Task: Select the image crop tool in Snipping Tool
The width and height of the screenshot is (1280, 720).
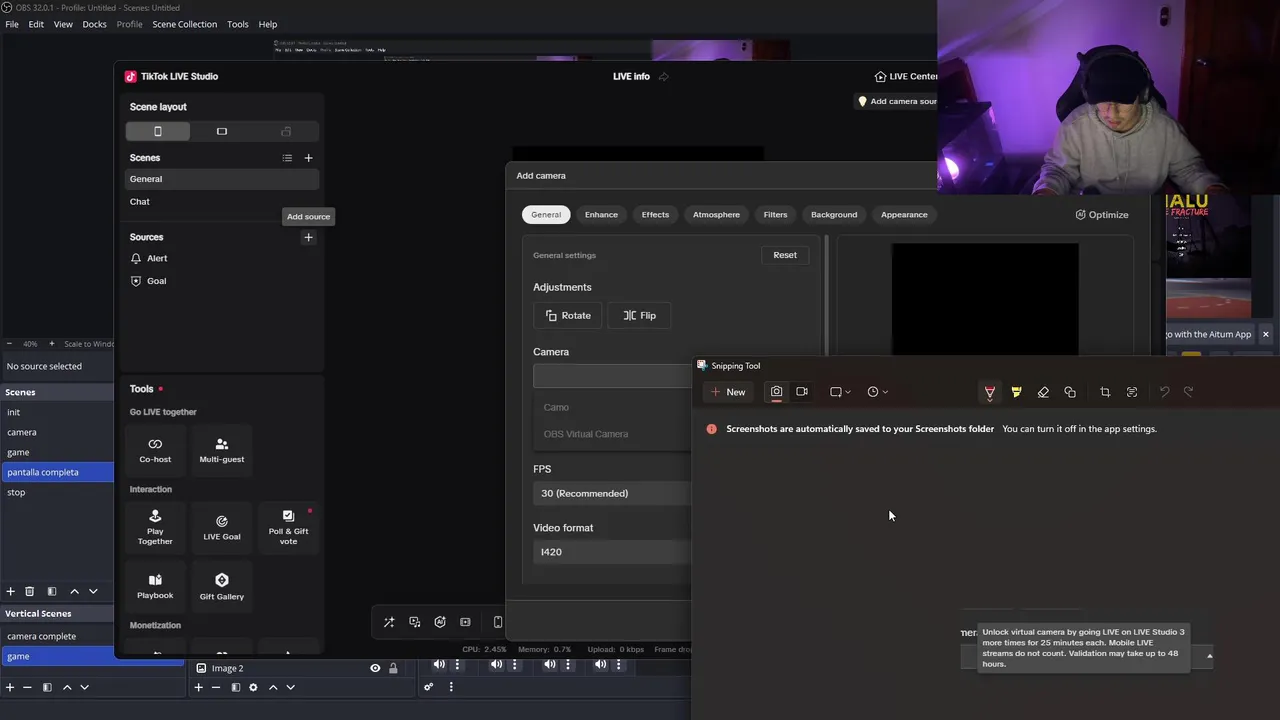Action: [x=1105, y=392]
